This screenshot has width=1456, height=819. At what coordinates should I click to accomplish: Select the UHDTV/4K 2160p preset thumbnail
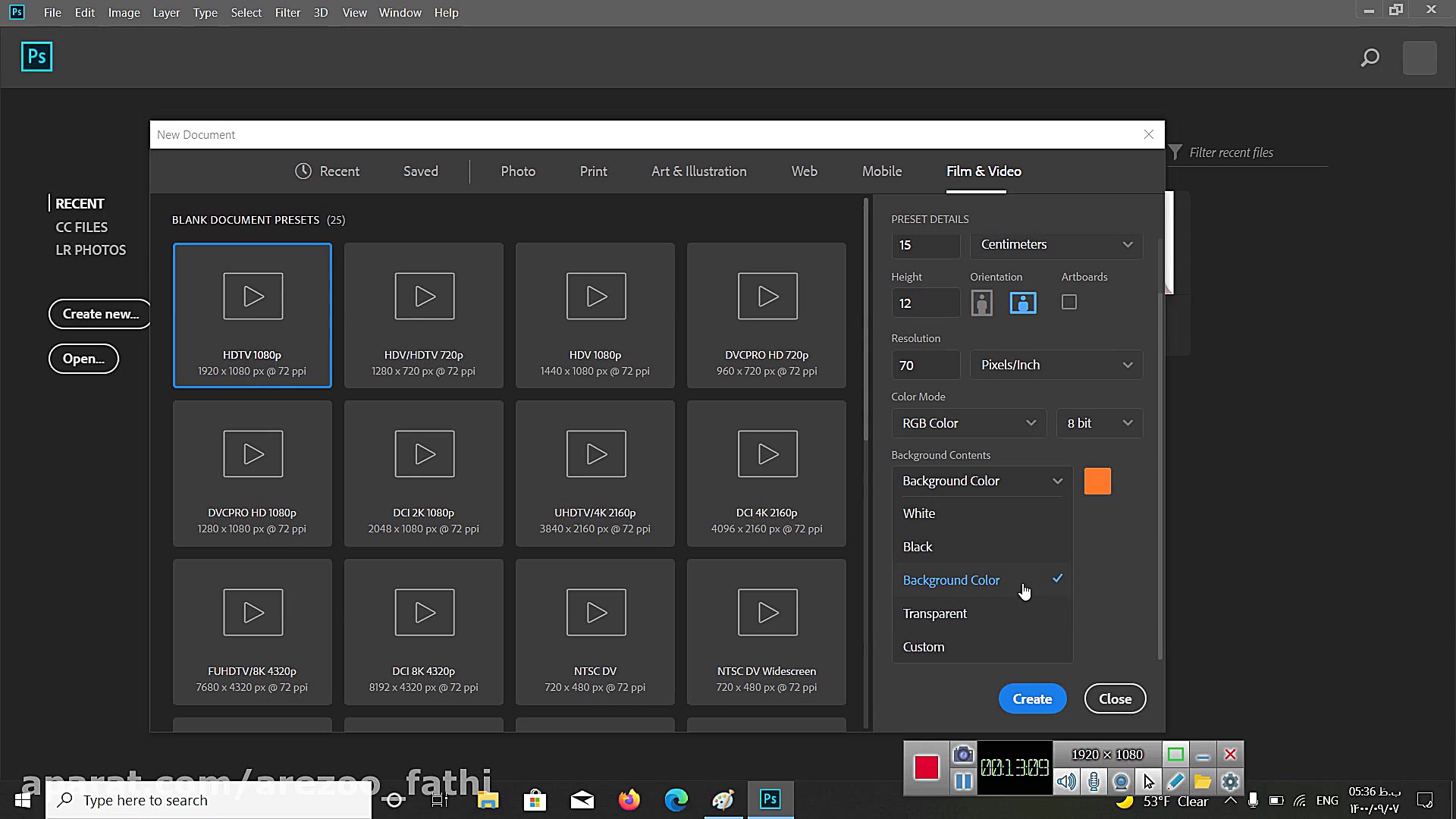pyautogui.click(x=595, y=474)
